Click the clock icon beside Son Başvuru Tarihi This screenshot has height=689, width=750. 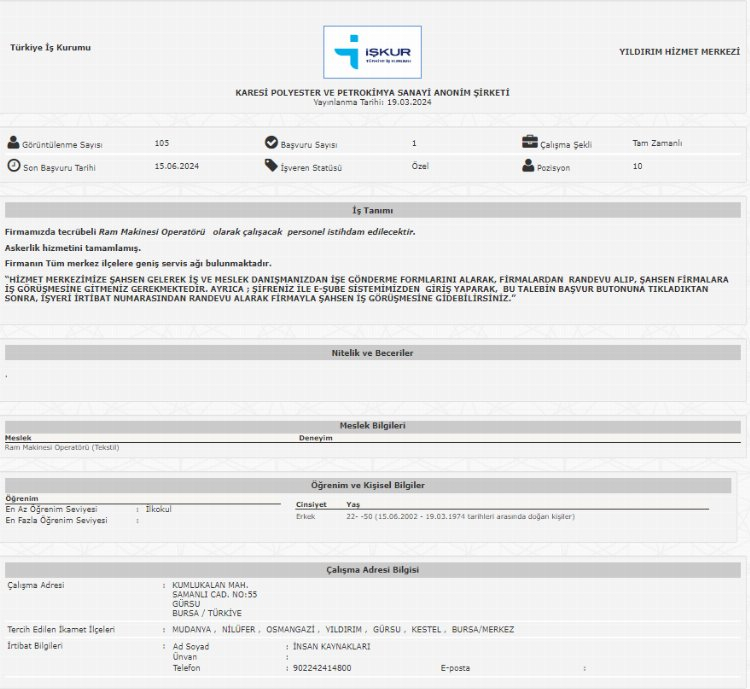point(13,166)
